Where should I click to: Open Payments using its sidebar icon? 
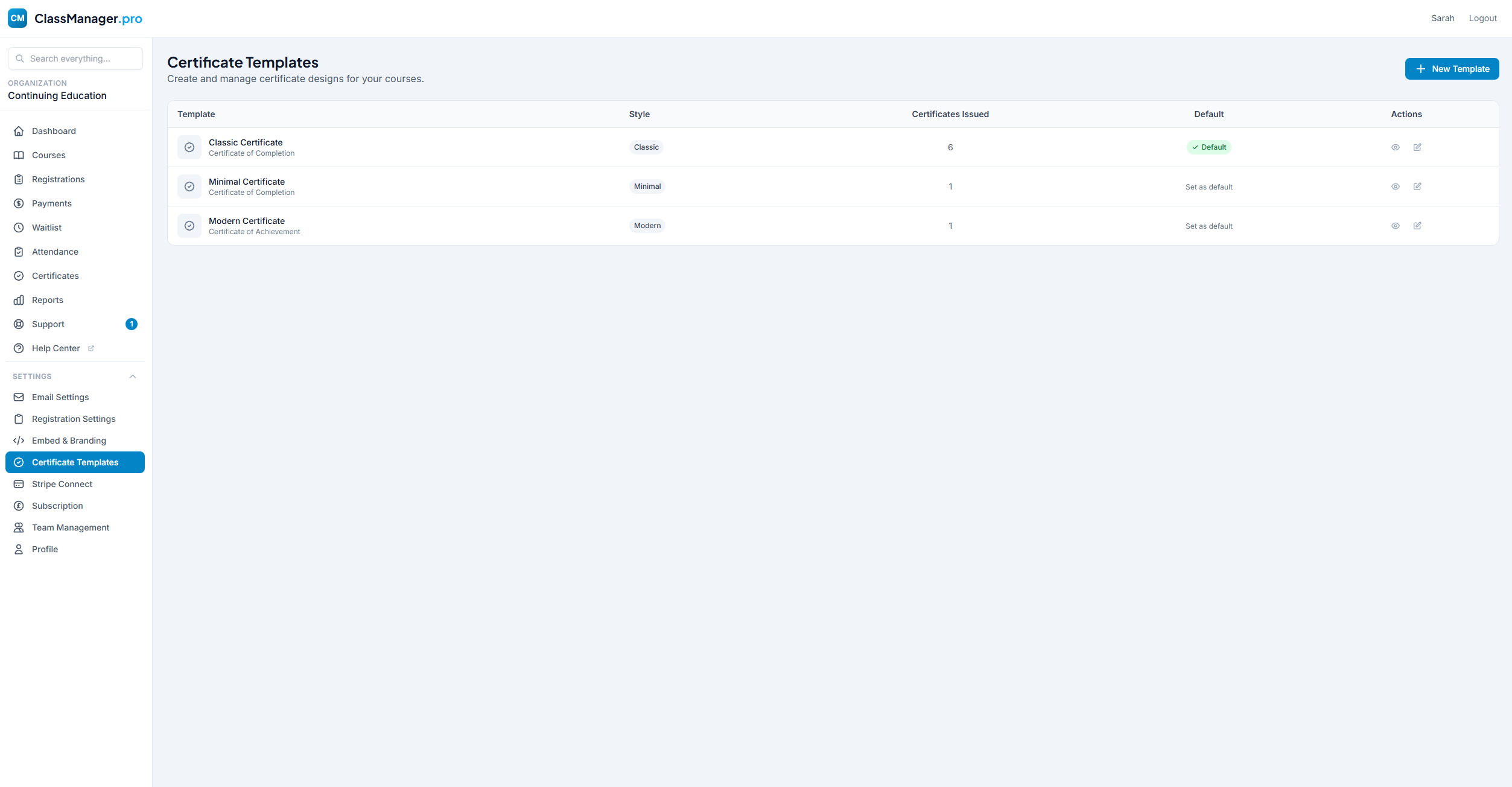tap(19, 203)
